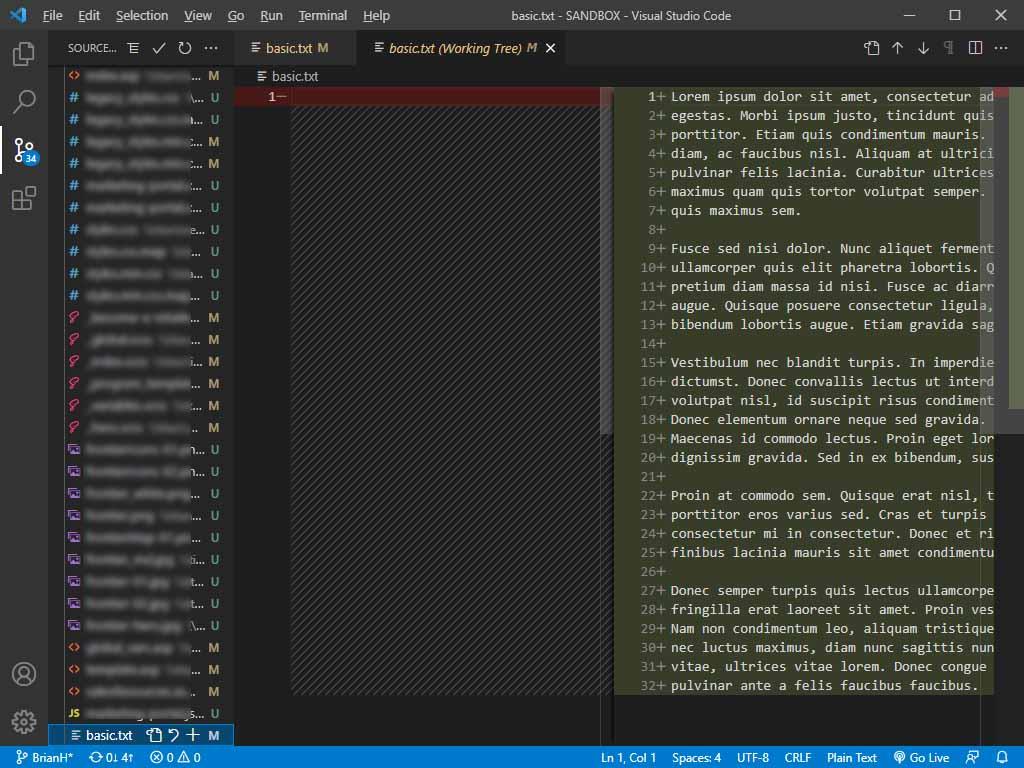Click Ln 1, Col 1 in status bar
The image size is (1024, 768).
(x=628, y=758)
